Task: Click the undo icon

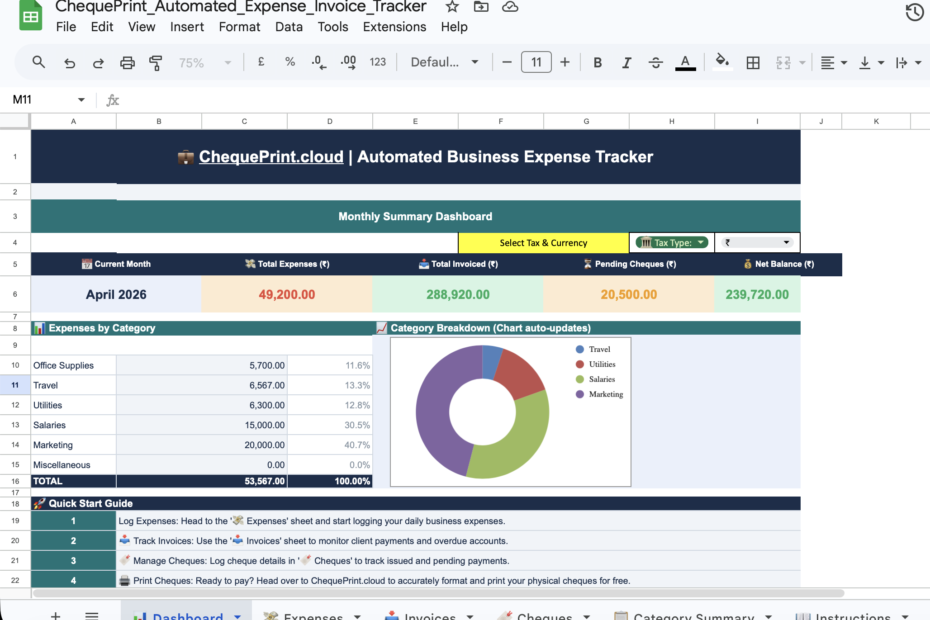Action: tap(69, 62)
